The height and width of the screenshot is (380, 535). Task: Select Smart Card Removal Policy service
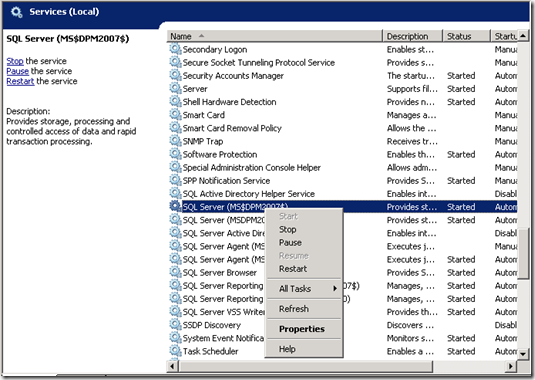(x=343, y=128)
